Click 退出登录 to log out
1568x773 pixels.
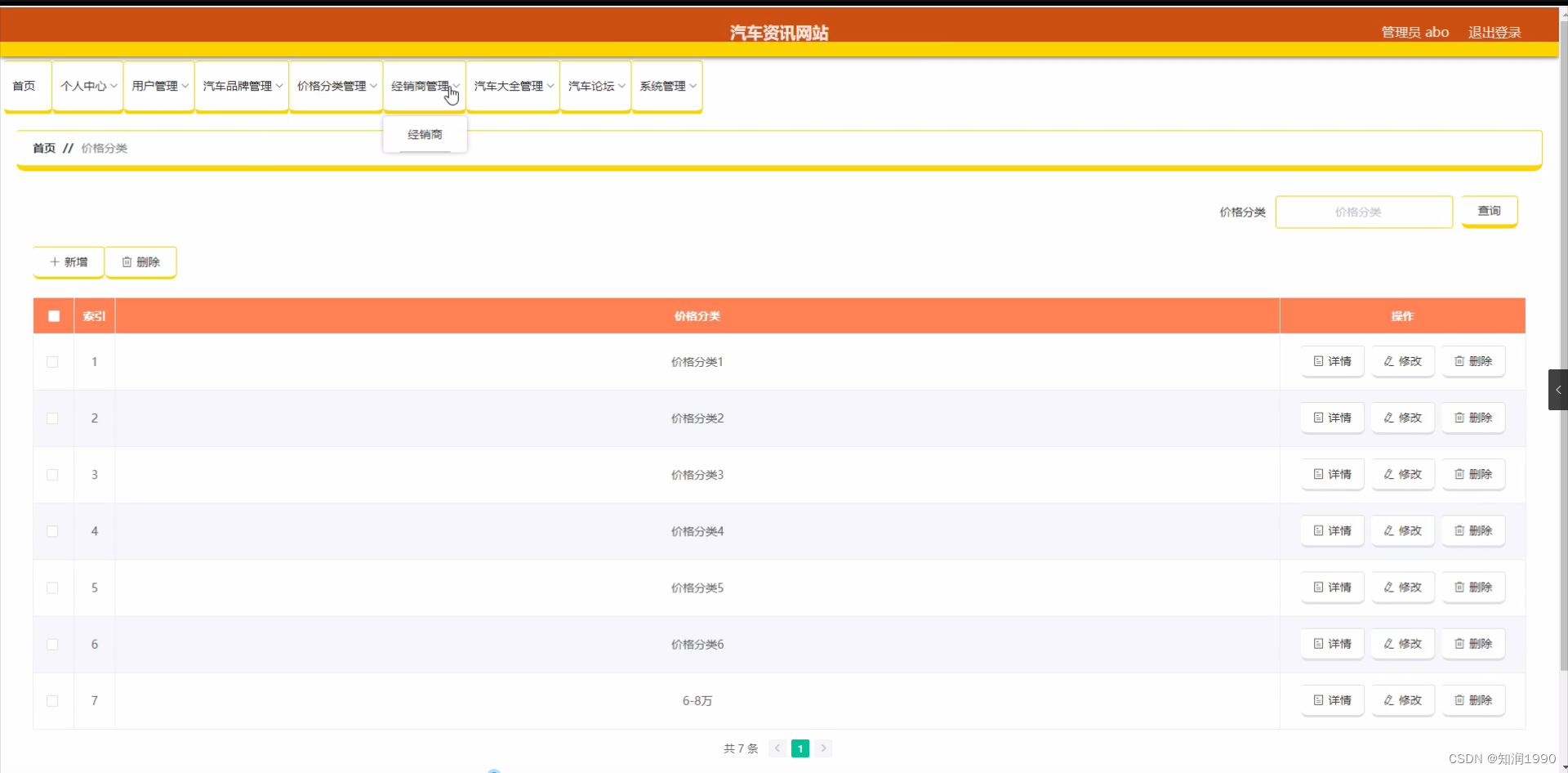(x=1494, y=32)
